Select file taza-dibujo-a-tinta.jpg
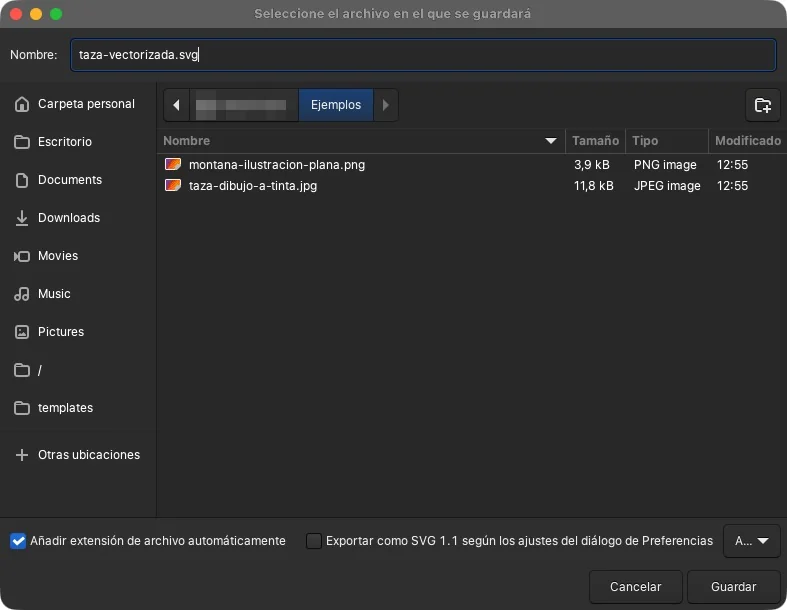The width and height of the screenshot is (787, 610). [x=252, y=186]
